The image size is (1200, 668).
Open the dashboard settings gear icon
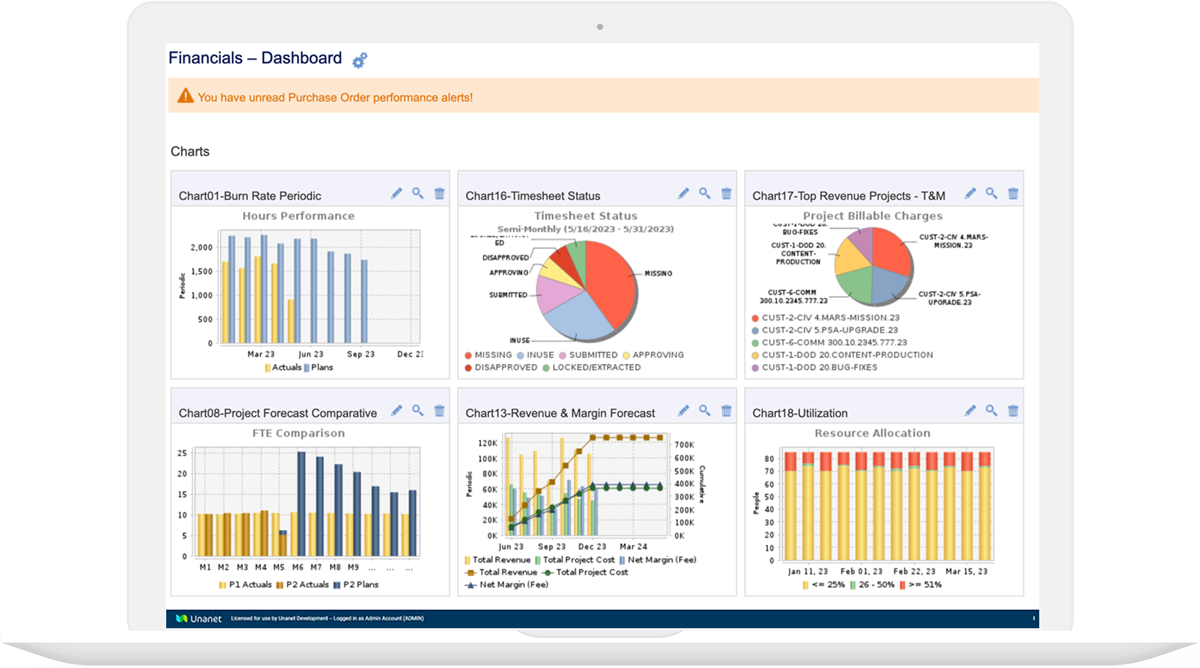[359, 59]
